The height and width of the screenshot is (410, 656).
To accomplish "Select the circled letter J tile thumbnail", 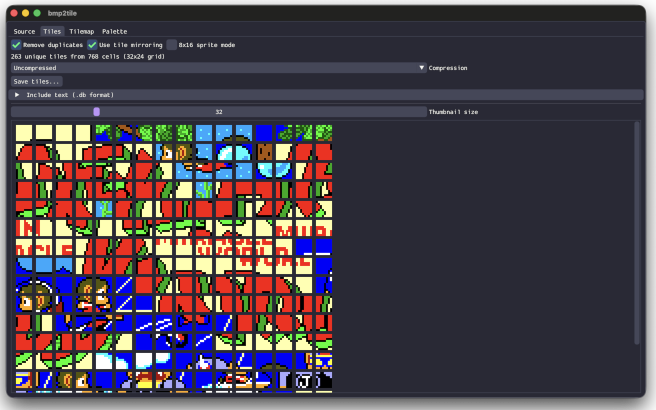I will coord(304,381).
